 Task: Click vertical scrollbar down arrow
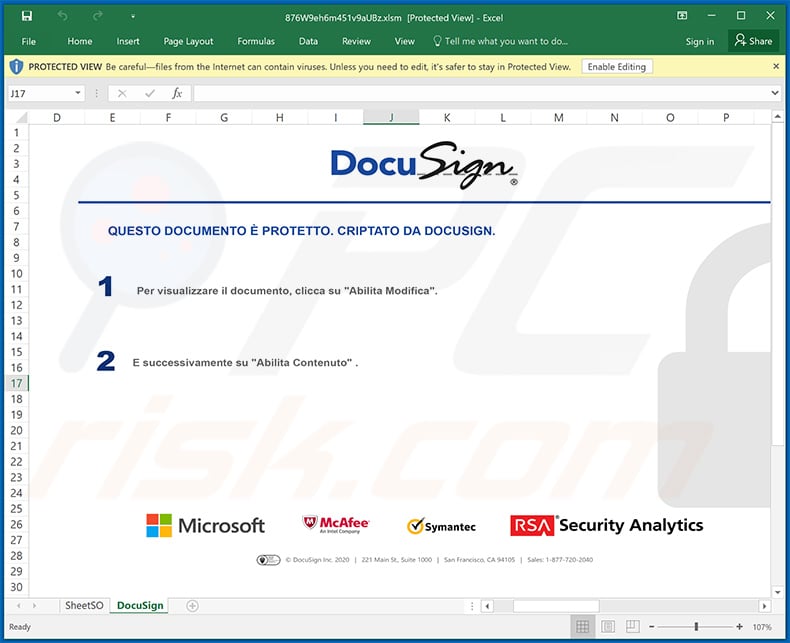pyautogui.click(x=778, y=592)
